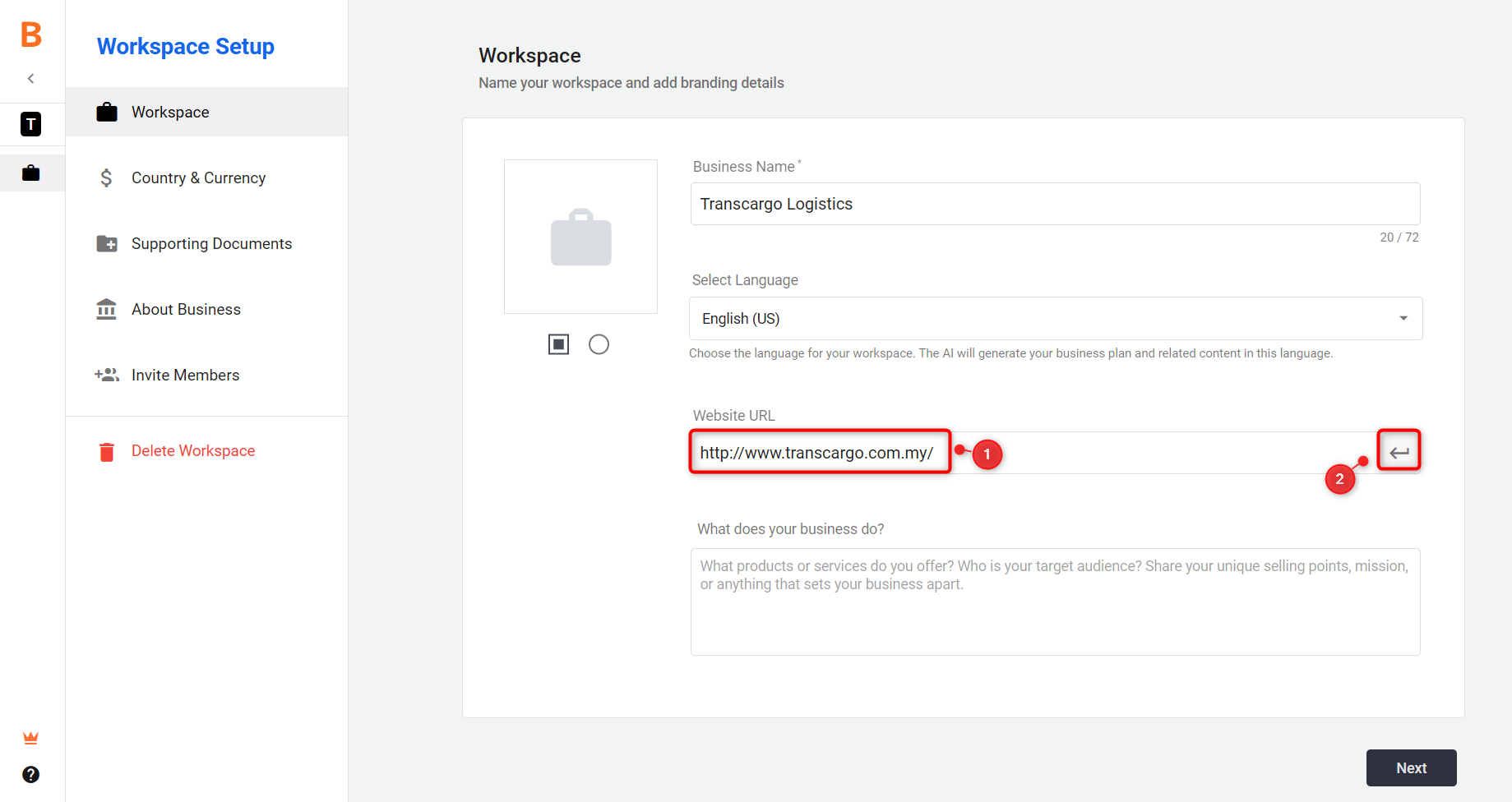Collapse sidebar with the back chevron
This screenshot has width=1512, height=802.
(31, 79)
